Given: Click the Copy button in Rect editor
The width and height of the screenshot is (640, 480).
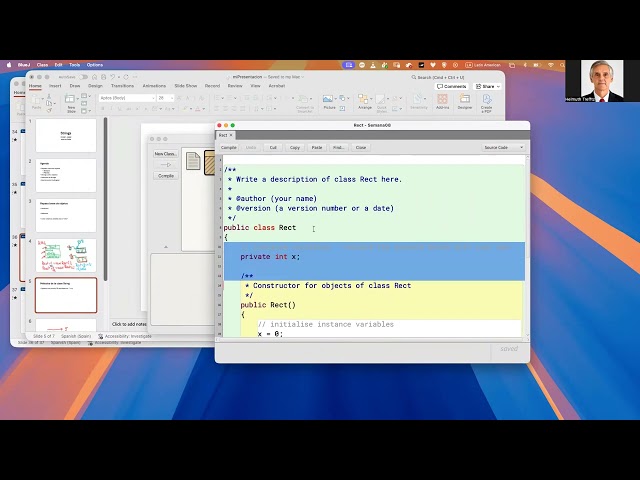Looking at the screenshot, I should coord(295,147).
